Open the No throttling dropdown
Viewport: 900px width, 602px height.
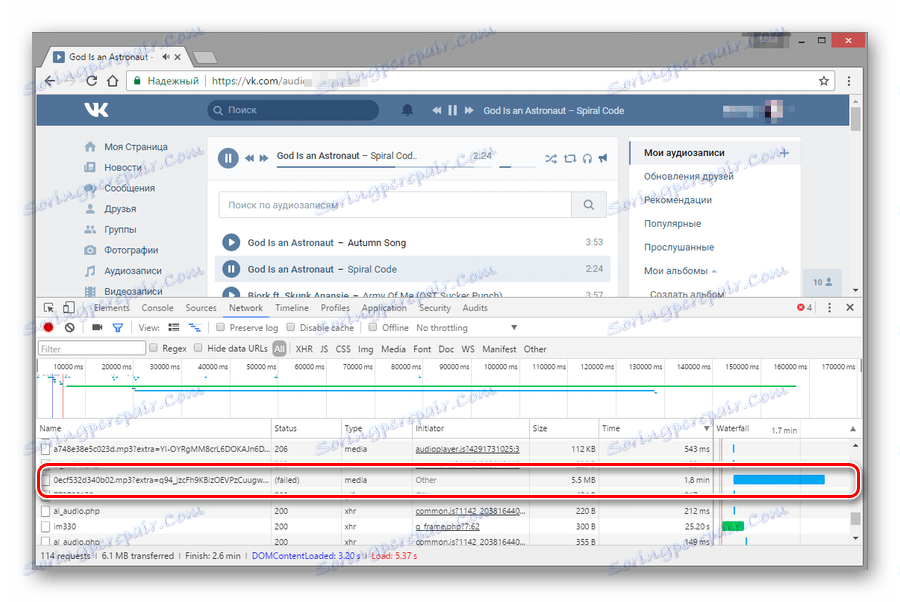point(443,327)
